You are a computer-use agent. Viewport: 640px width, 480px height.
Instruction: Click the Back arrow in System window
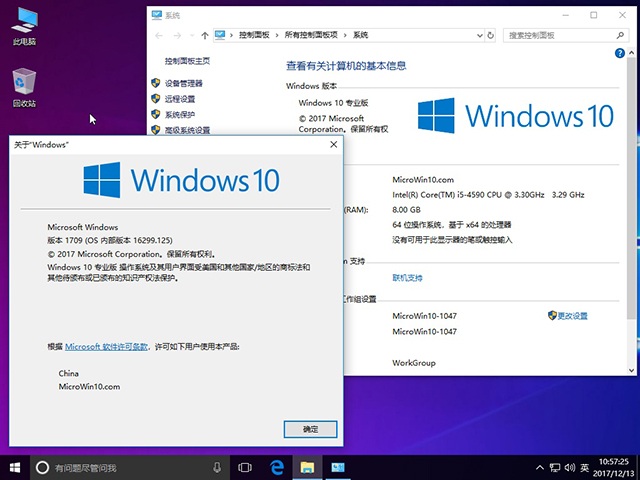pyautogui.click(x=159, y=36)
